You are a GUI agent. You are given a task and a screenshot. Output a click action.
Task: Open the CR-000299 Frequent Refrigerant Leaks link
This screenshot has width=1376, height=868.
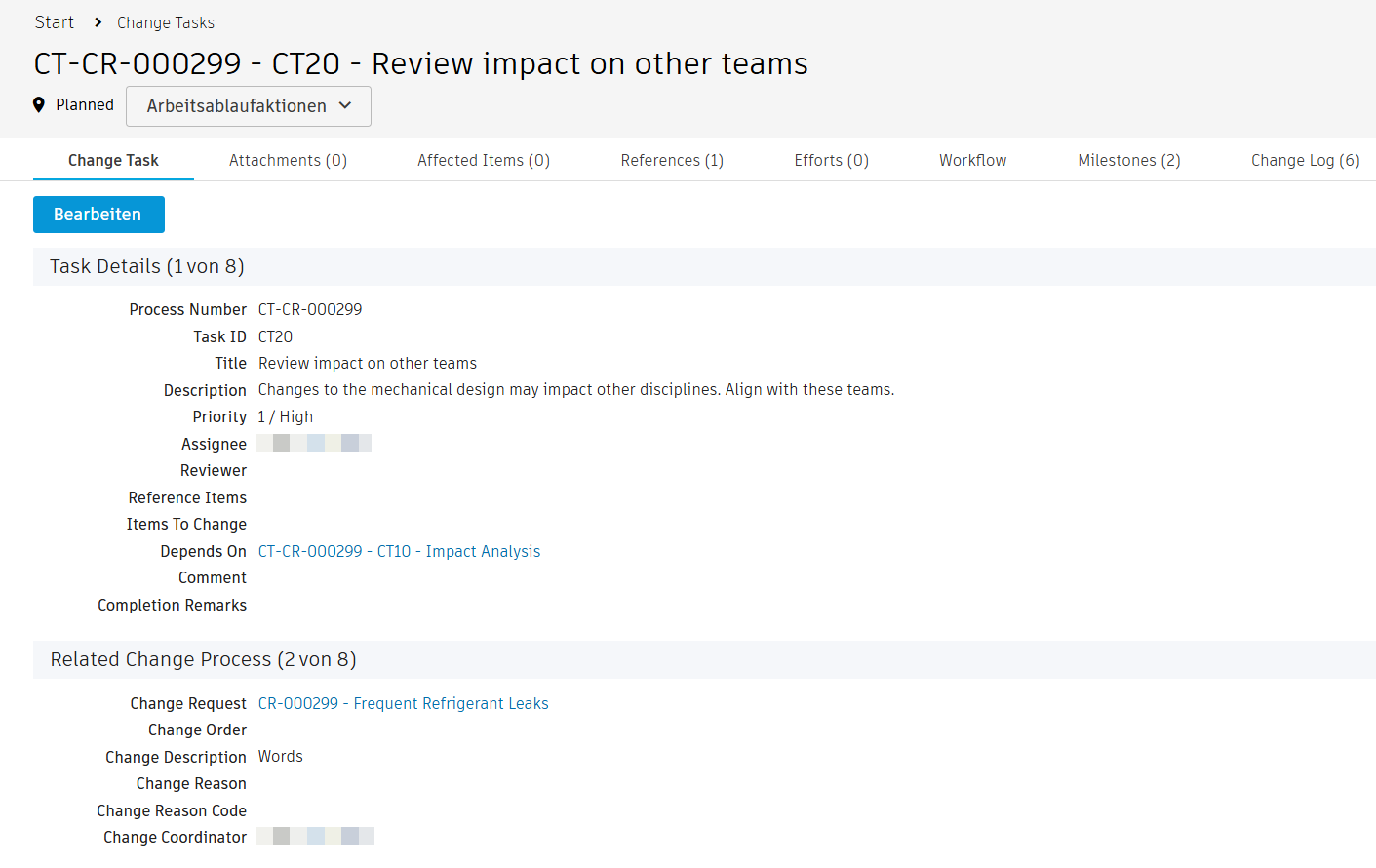click(x=403, y=704)
